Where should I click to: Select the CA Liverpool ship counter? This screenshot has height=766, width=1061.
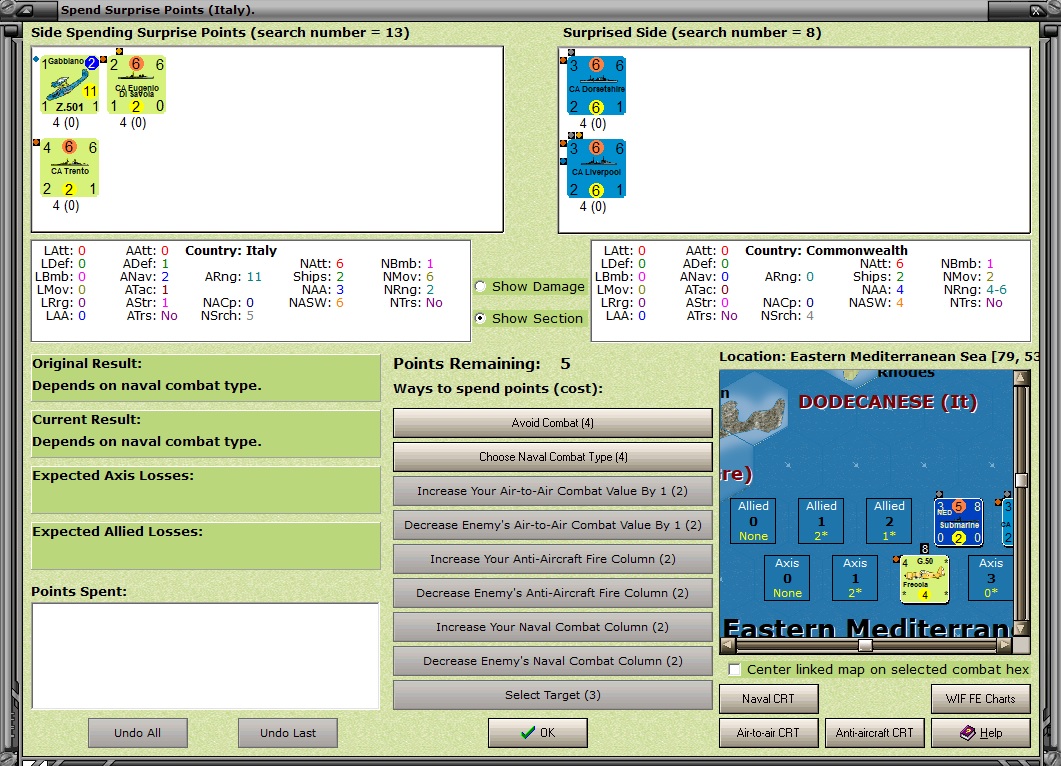pos(596,169)
